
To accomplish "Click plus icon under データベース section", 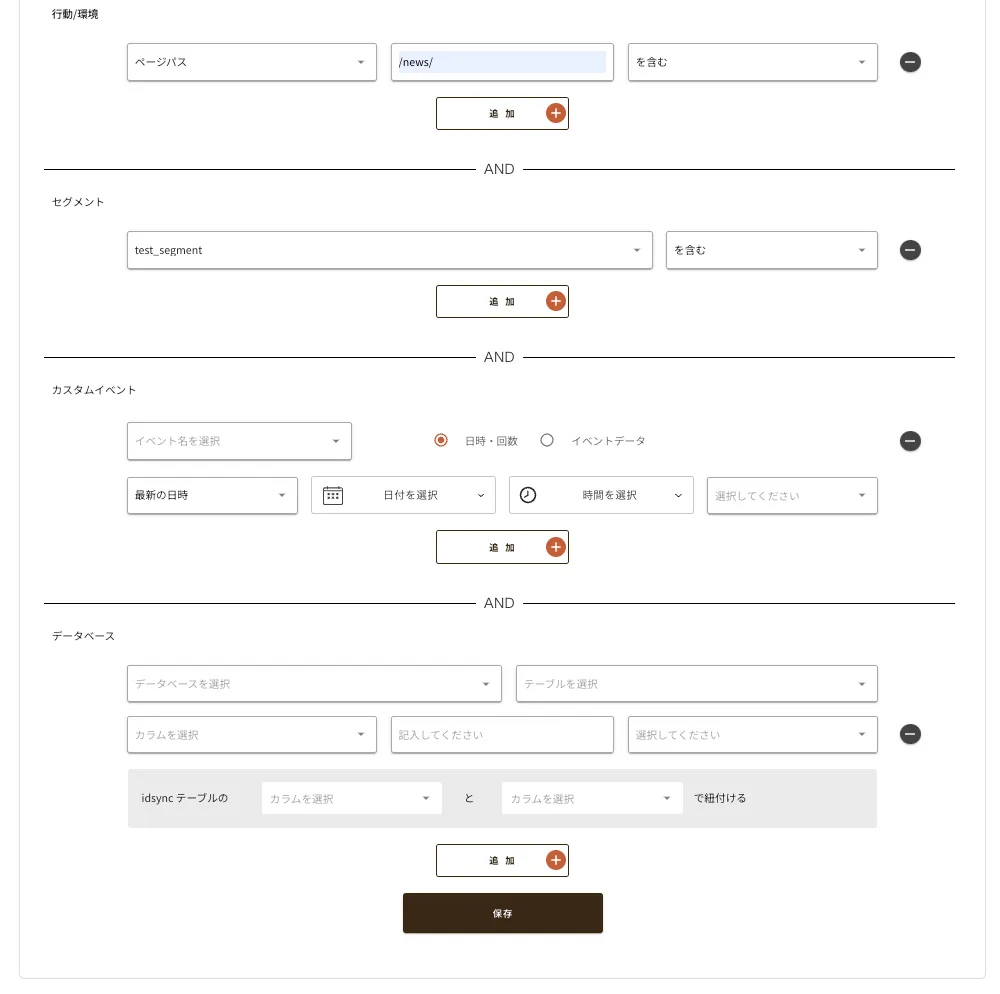I will 556,860.
